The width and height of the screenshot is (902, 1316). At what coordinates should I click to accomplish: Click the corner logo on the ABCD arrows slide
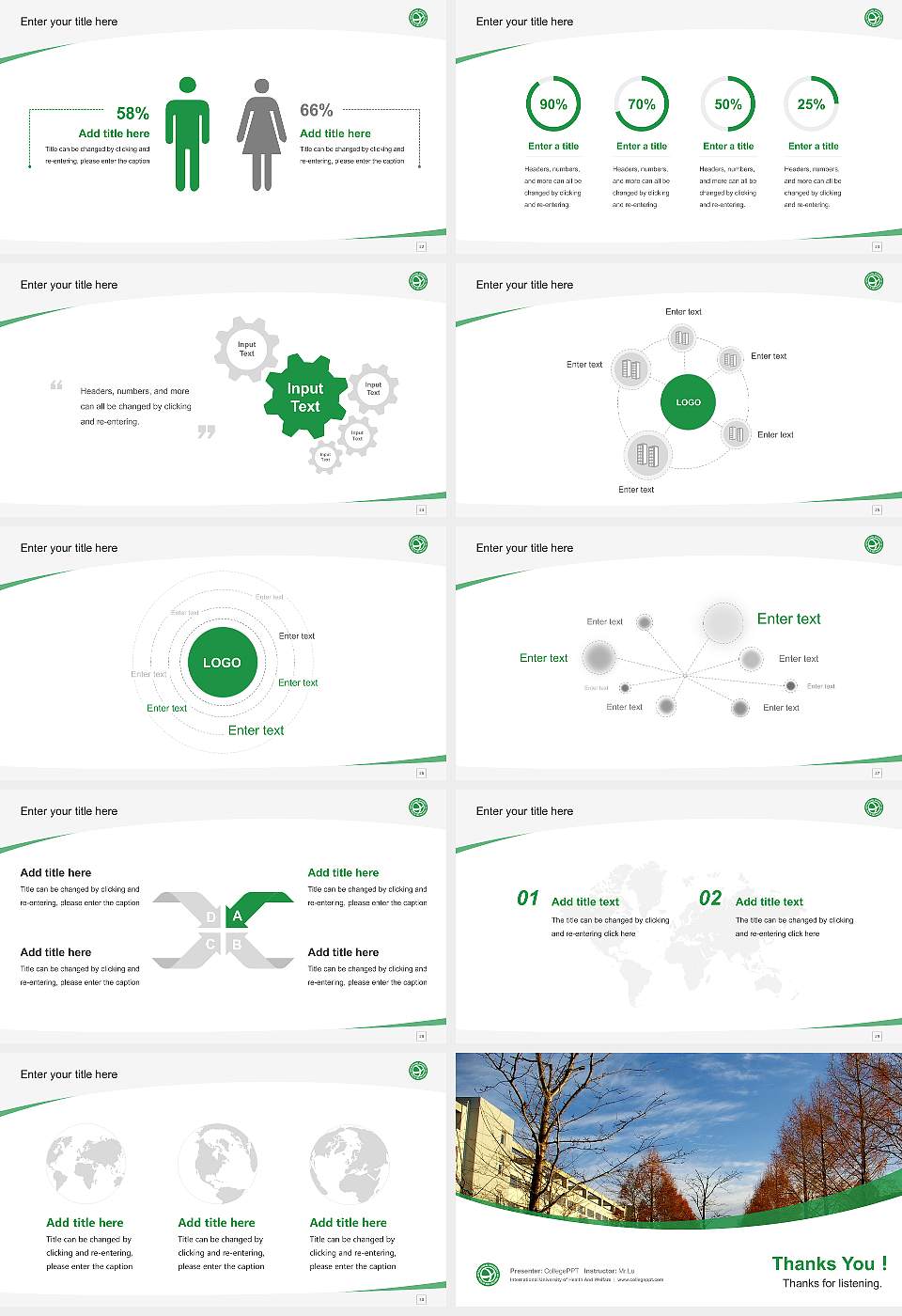418,807
